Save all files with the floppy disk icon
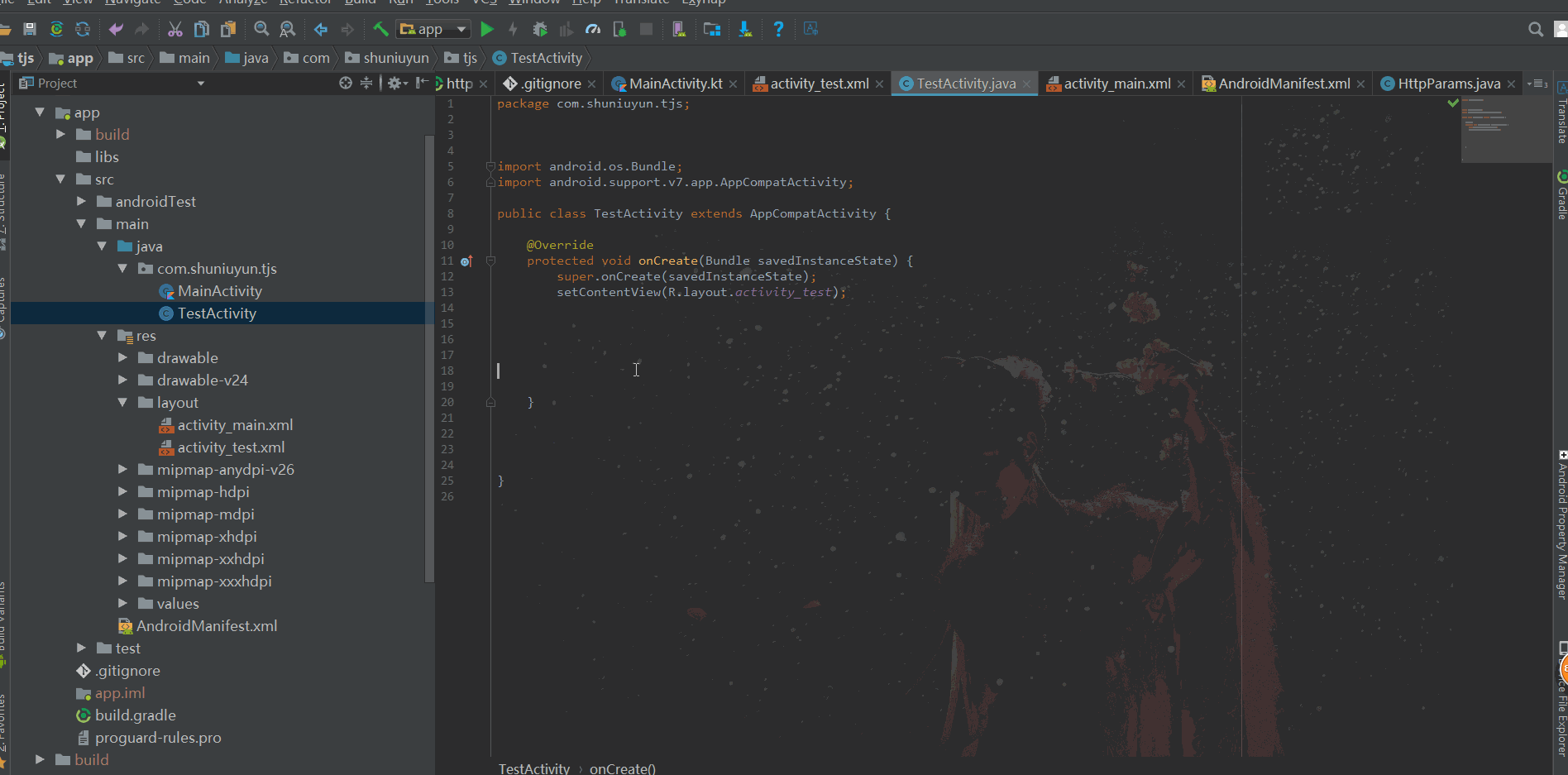 30,29
